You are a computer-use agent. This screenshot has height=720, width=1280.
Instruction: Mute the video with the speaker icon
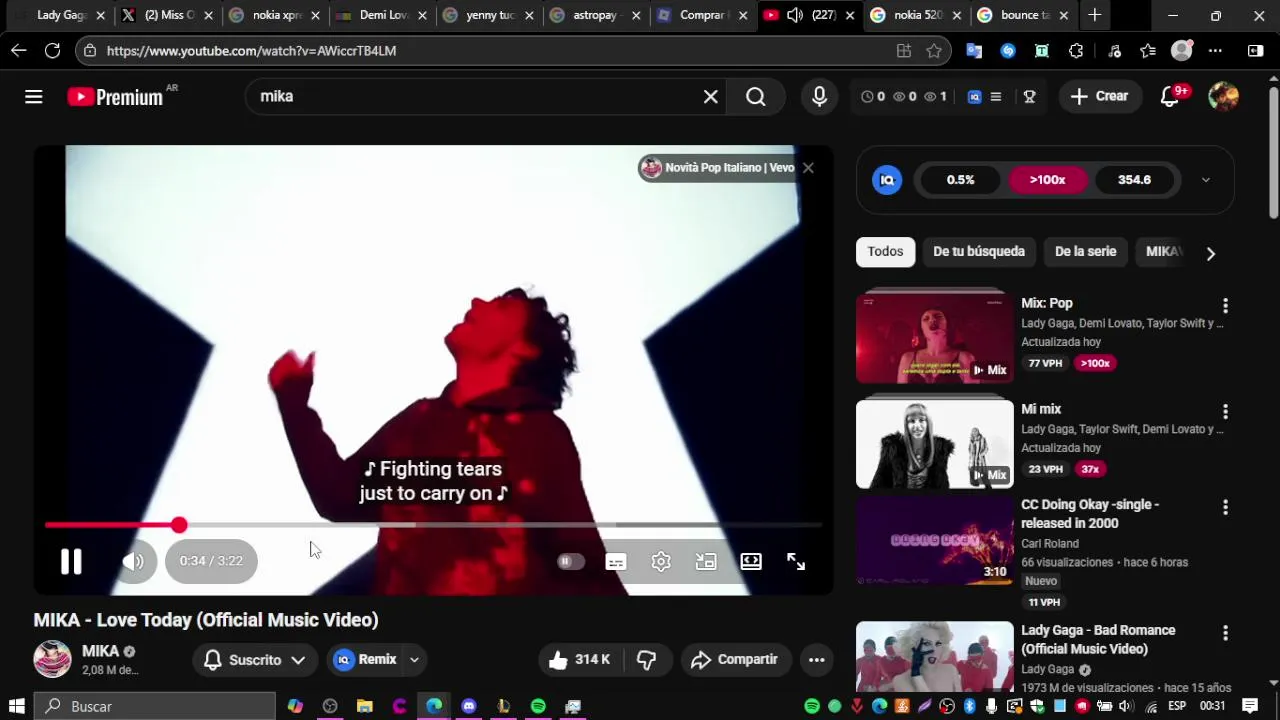(x=133, y=561)
